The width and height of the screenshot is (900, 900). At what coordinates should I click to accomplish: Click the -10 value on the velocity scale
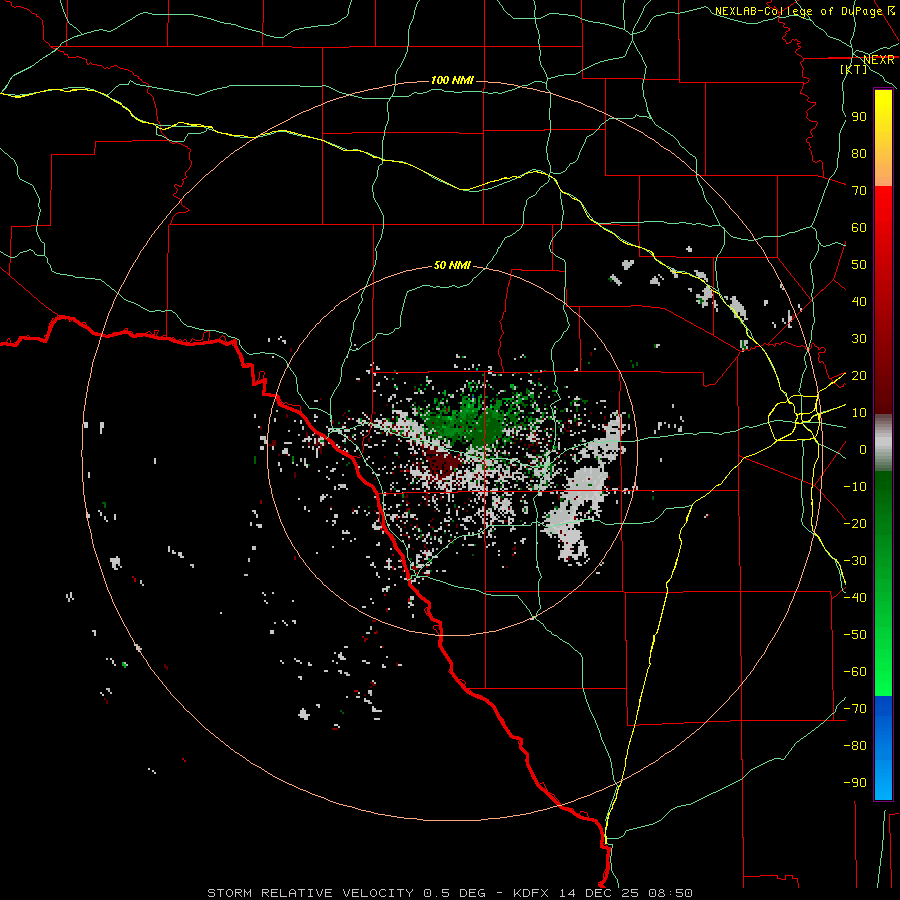[855, 487]
